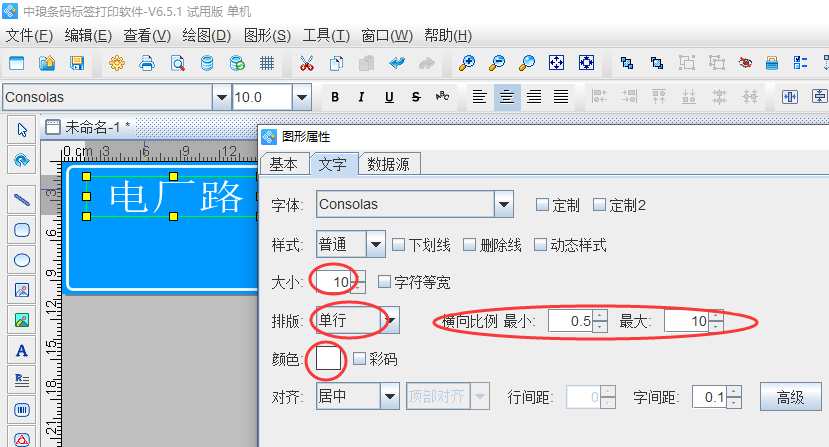Toggle strikethrough text formatting
Screen dimensions: 829x447
tap(416, 97)
